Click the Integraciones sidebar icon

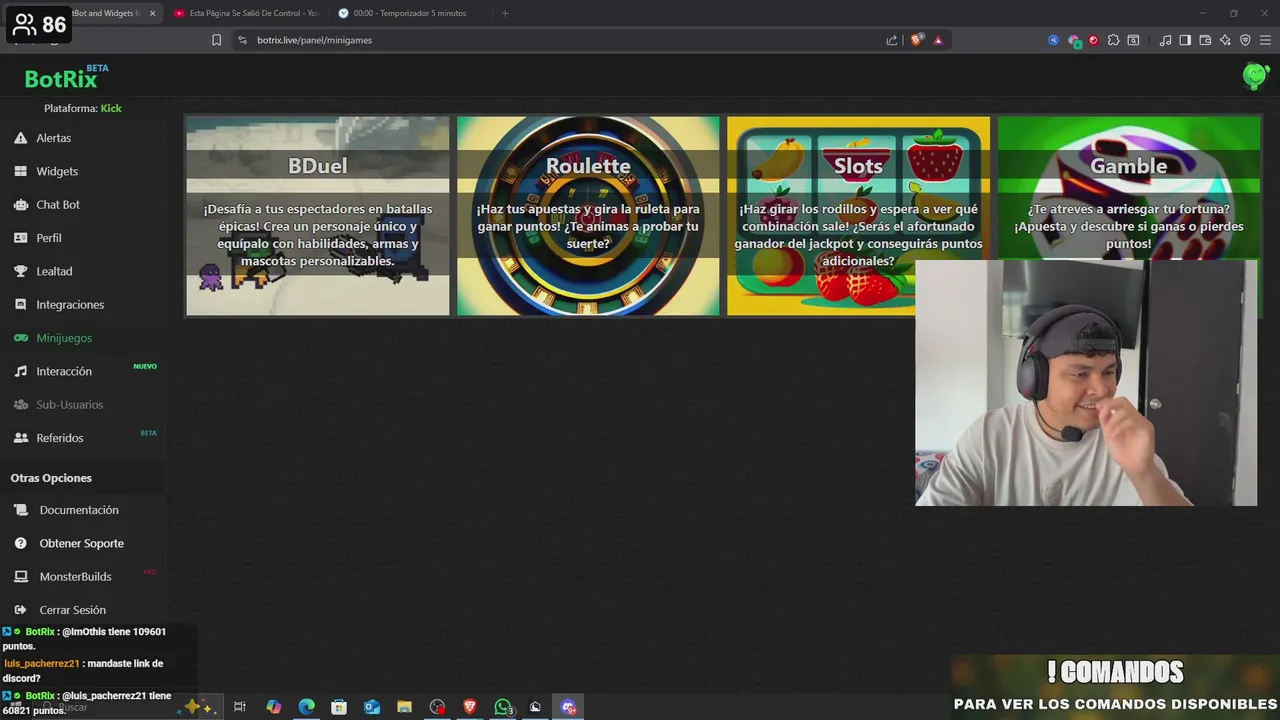pos(20,304)
